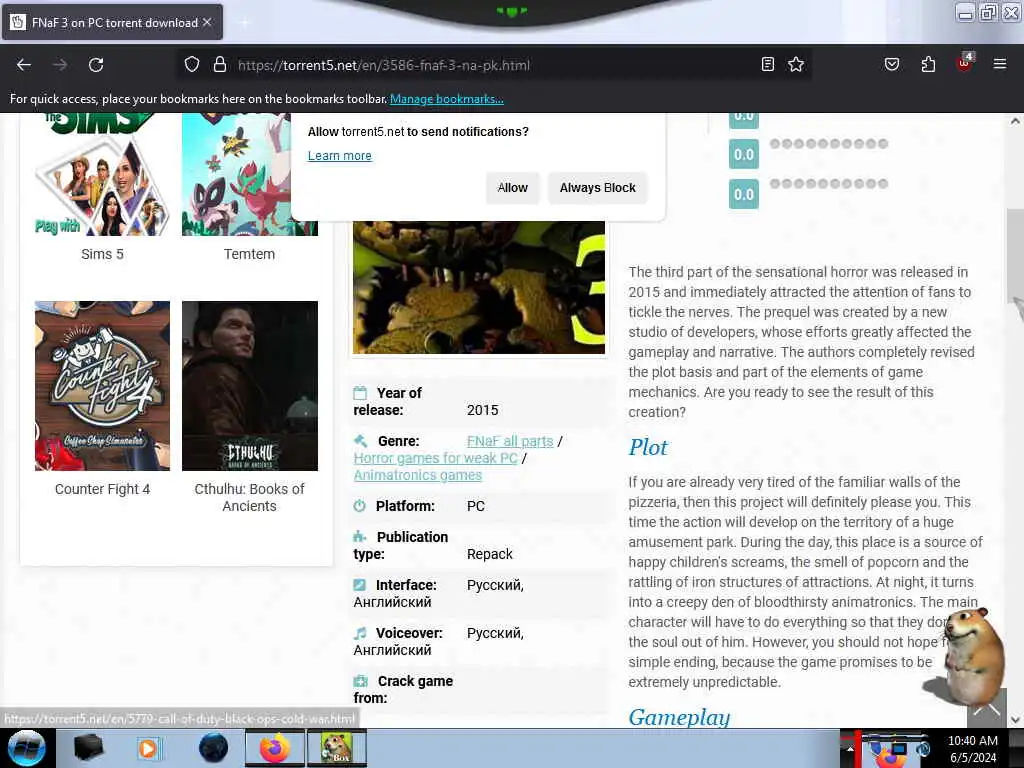Screen dimensions: 1024x768
Task: Click the address bar URL
Action: point(383,65)
